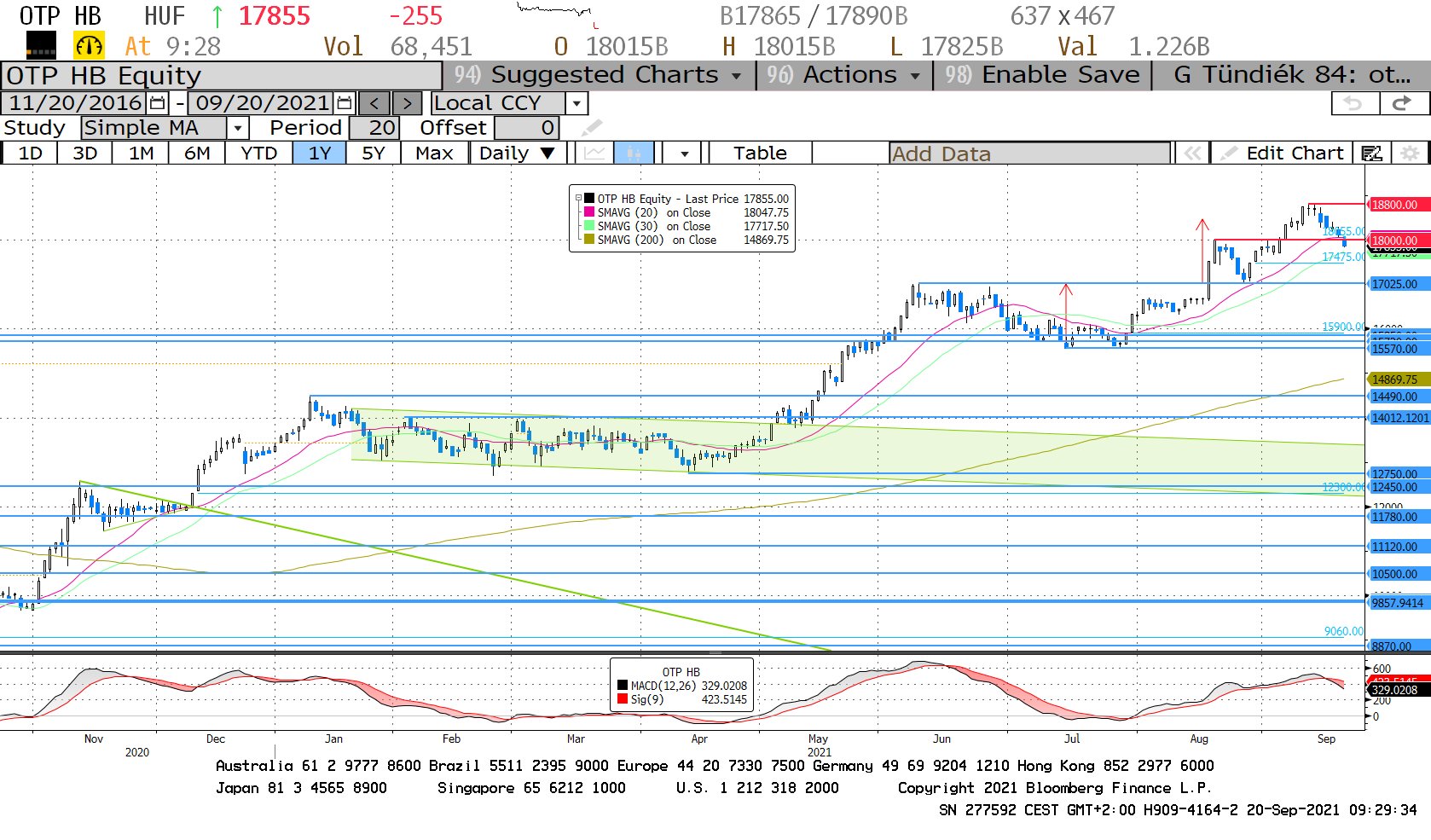This screenshot has height=840, width=1431.
Task: Click the pink SMAVG (20) legend swatch
Action: point(588,212)
